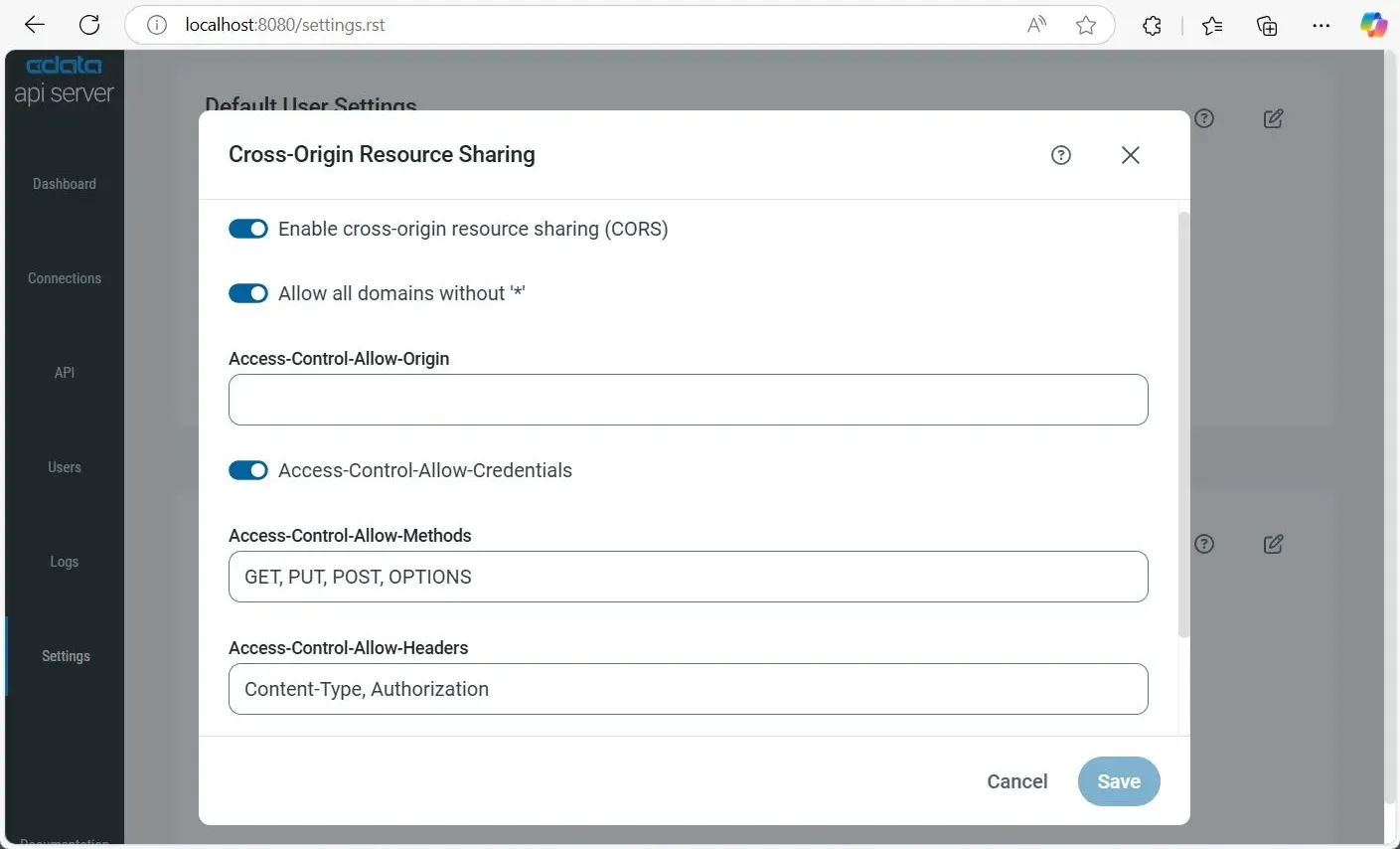Open the Copilot icon in browser toolbar
This screenshot has width=1400, height=849.
[x=1373, y=25]
